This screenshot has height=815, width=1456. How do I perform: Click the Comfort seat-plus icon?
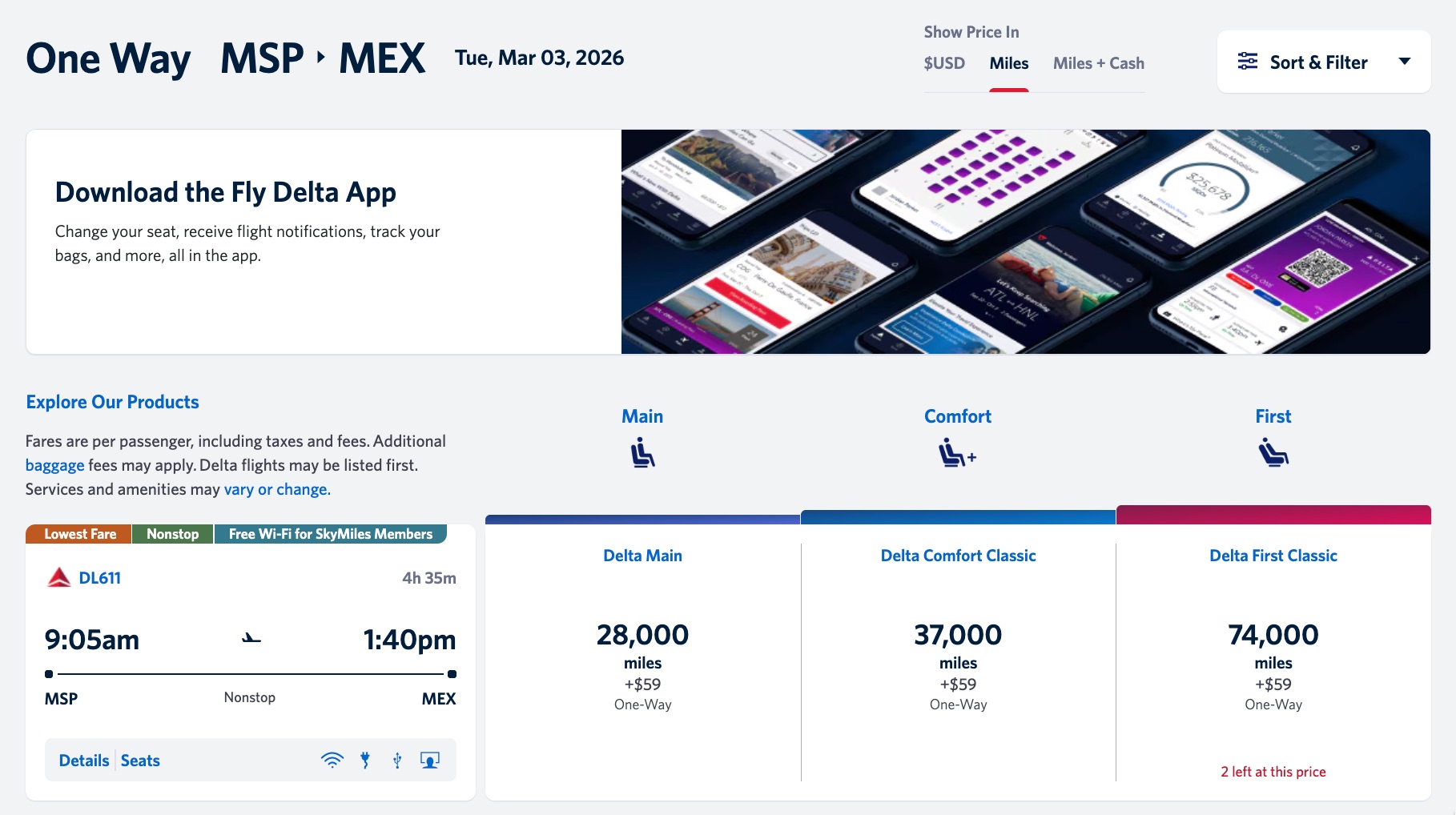coord(957,451)
